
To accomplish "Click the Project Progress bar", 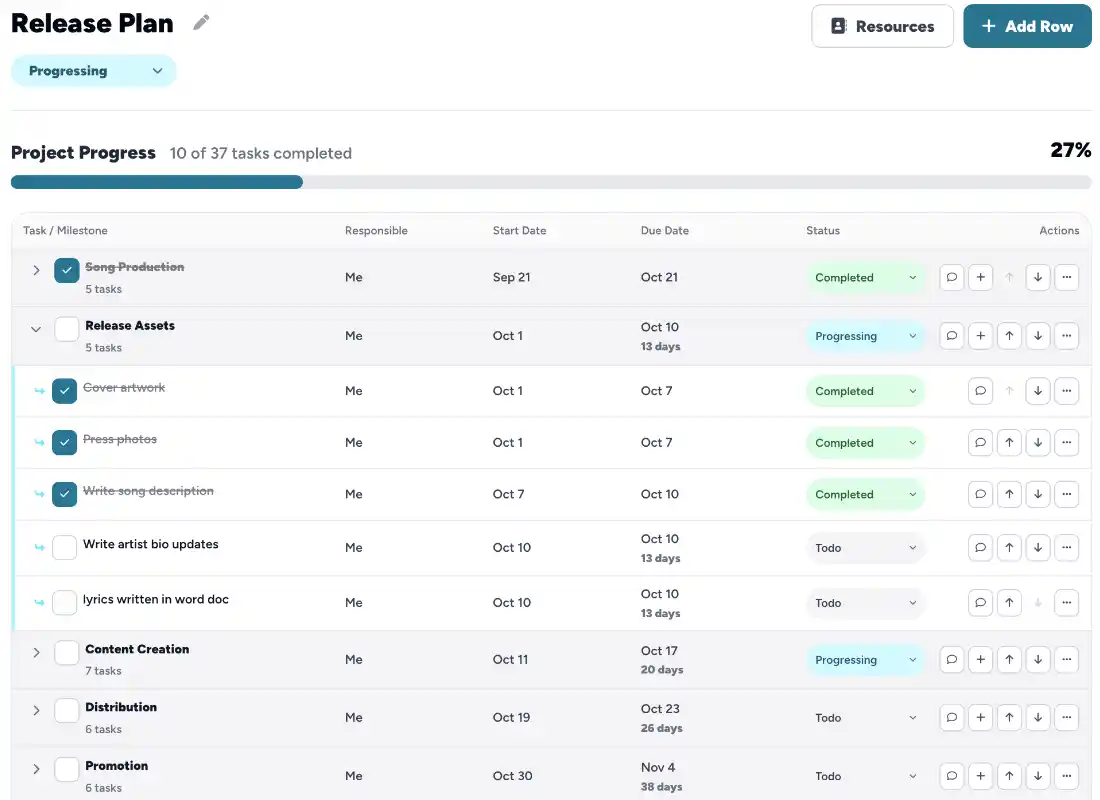I will click(x=551, y=182).
